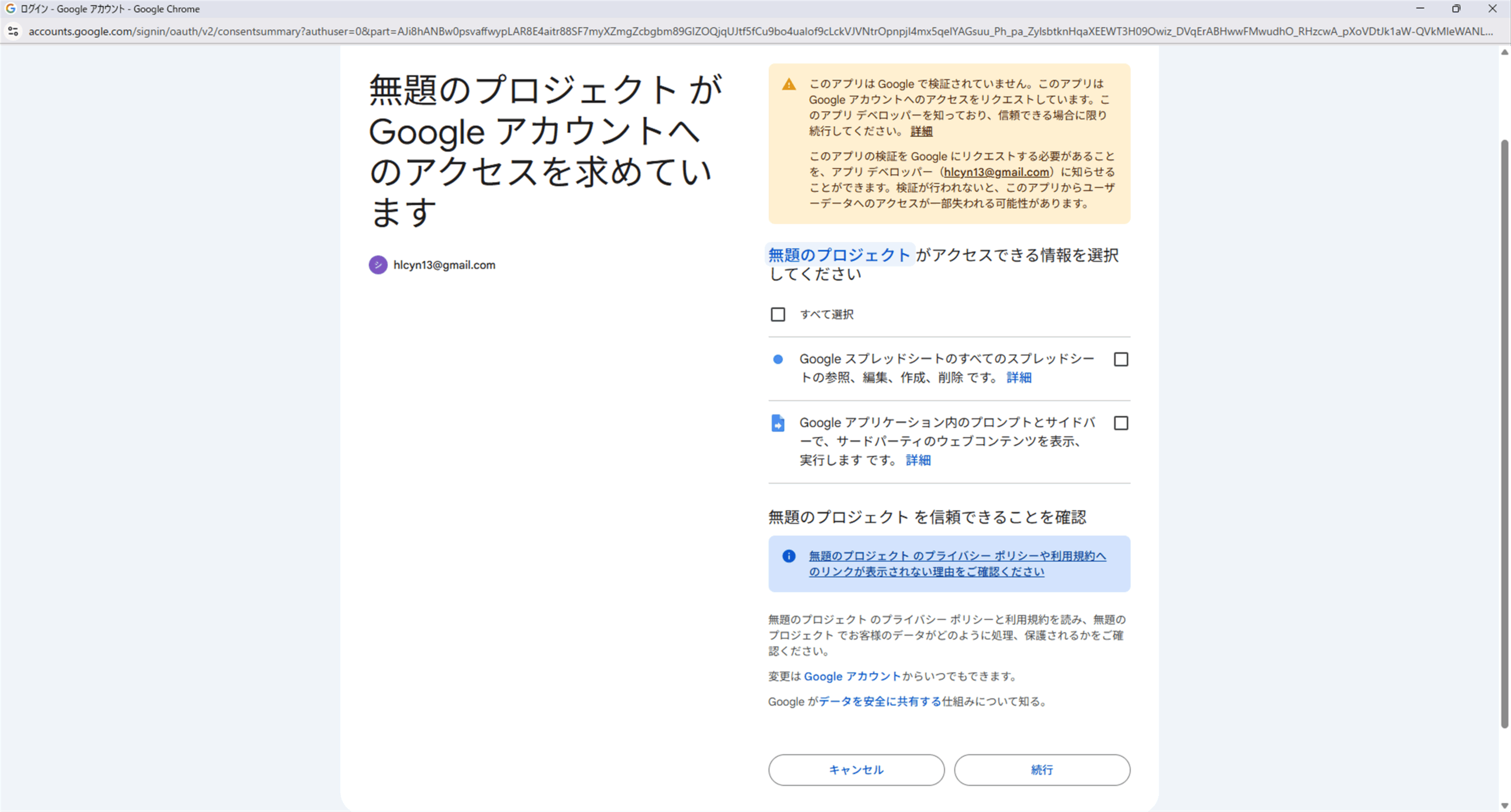This screenshot has width=1511, height=812.
Task: Open the Google アカウント link
Action: 852,676
